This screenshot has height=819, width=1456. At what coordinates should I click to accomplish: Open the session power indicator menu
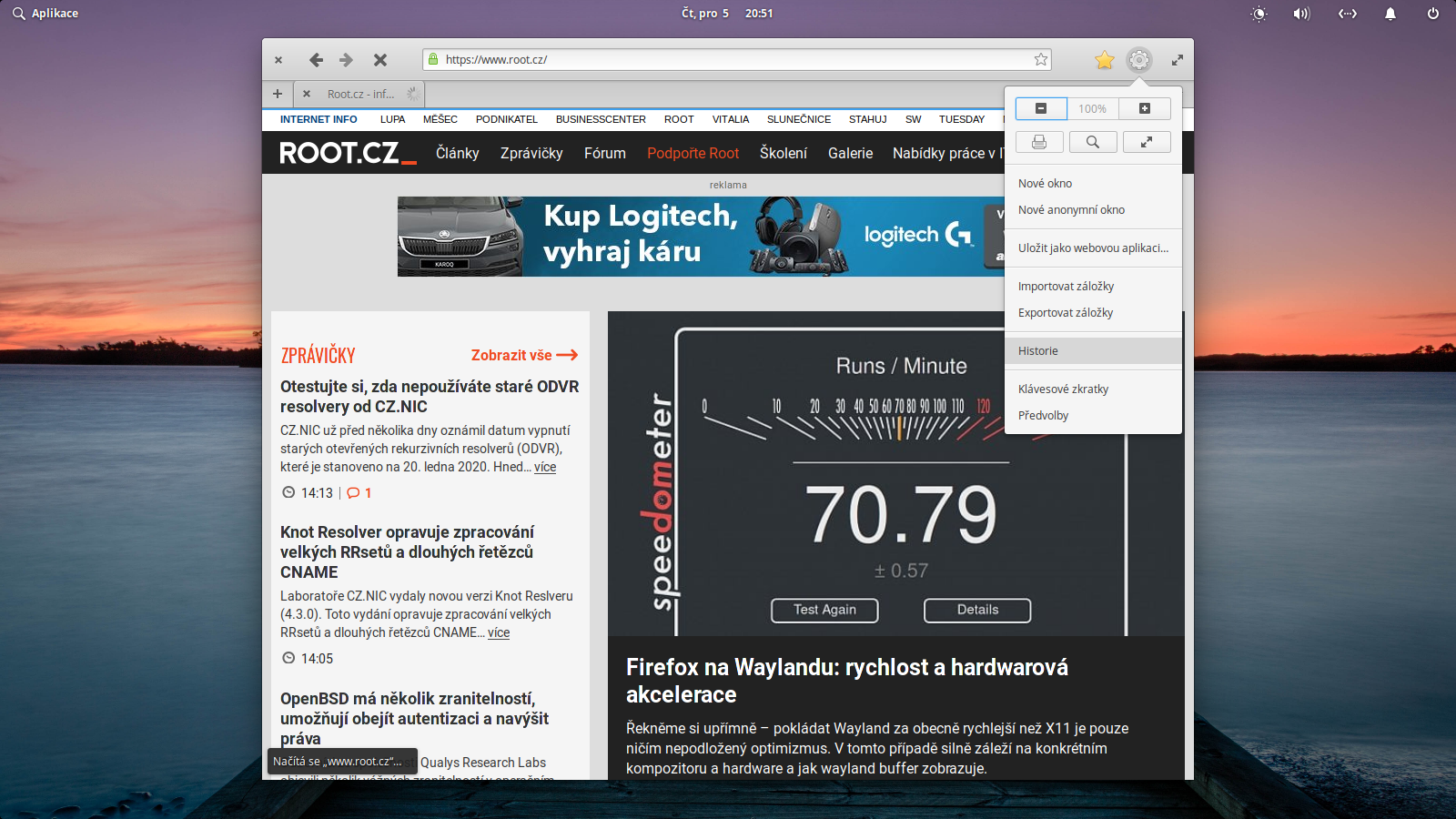[1433, 13]
